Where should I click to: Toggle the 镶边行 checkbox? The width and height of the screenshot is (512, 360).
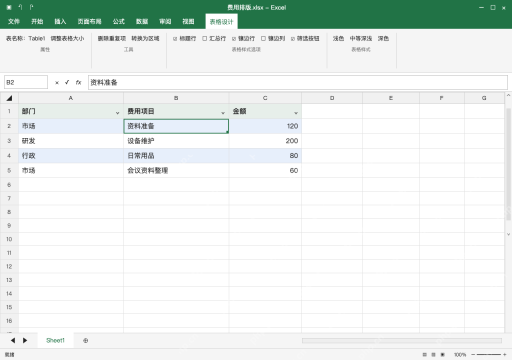pyautogui.click(x=234, y=39)
